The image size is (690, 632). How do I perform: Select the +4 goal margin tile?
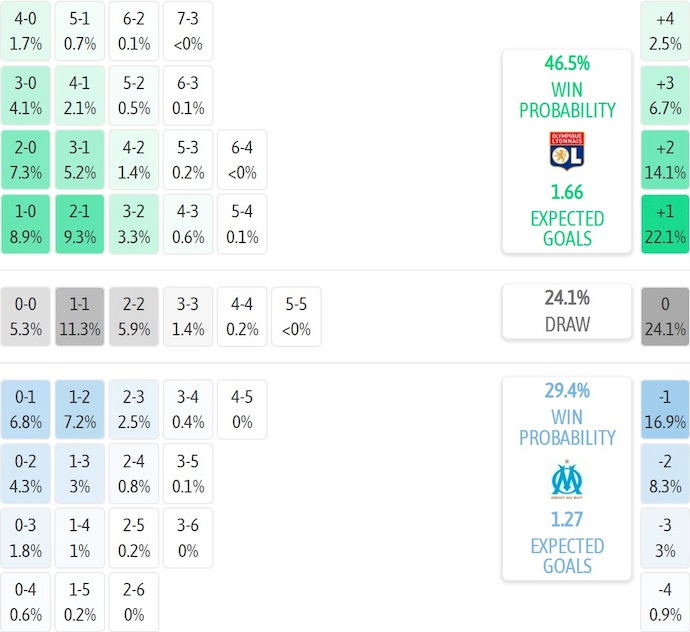(x=665, y=31)
